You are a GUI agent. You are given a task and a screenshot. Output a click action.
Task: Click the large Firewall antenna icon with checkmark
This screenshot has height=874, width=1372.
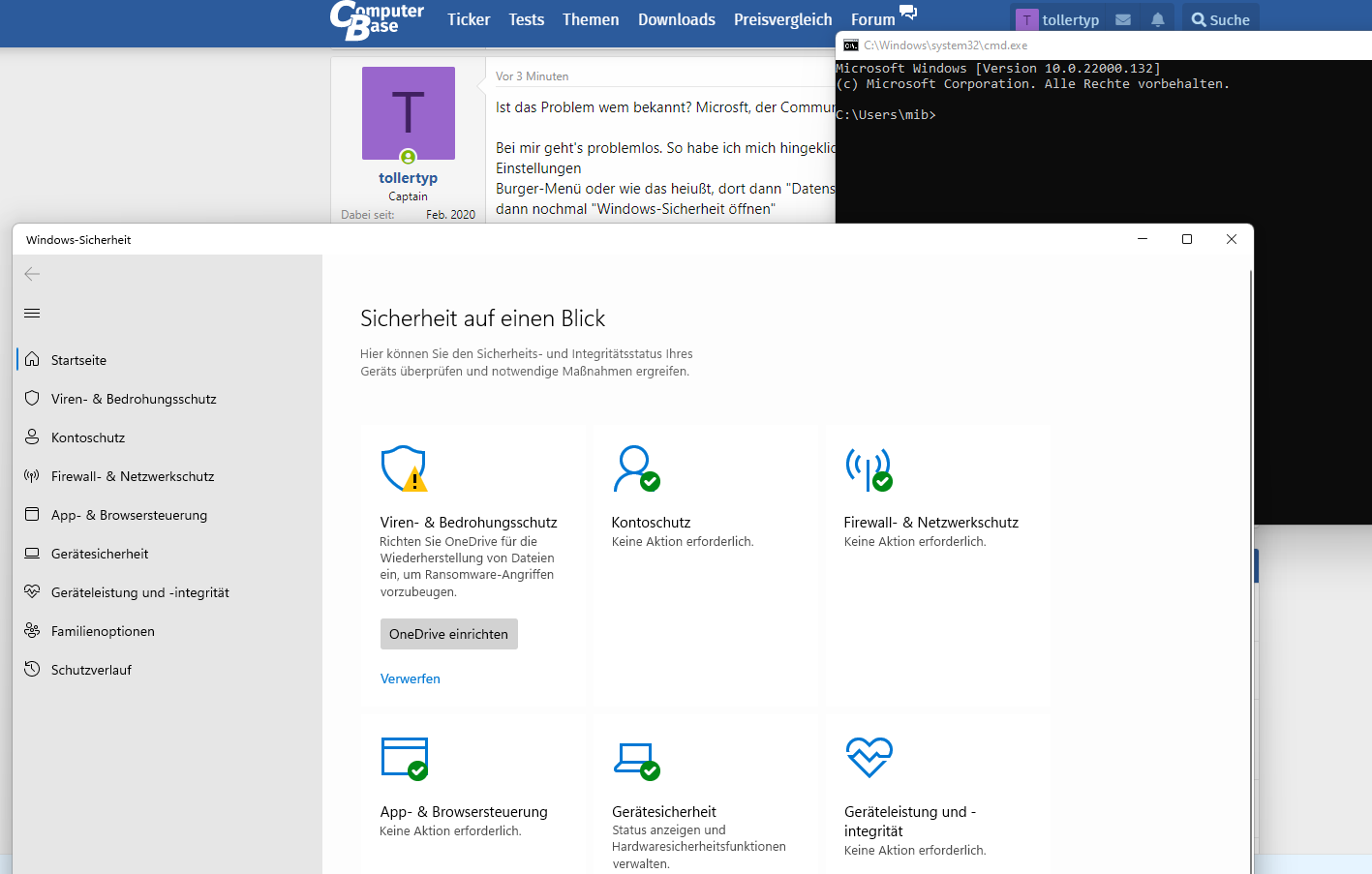tap(869, 468)
